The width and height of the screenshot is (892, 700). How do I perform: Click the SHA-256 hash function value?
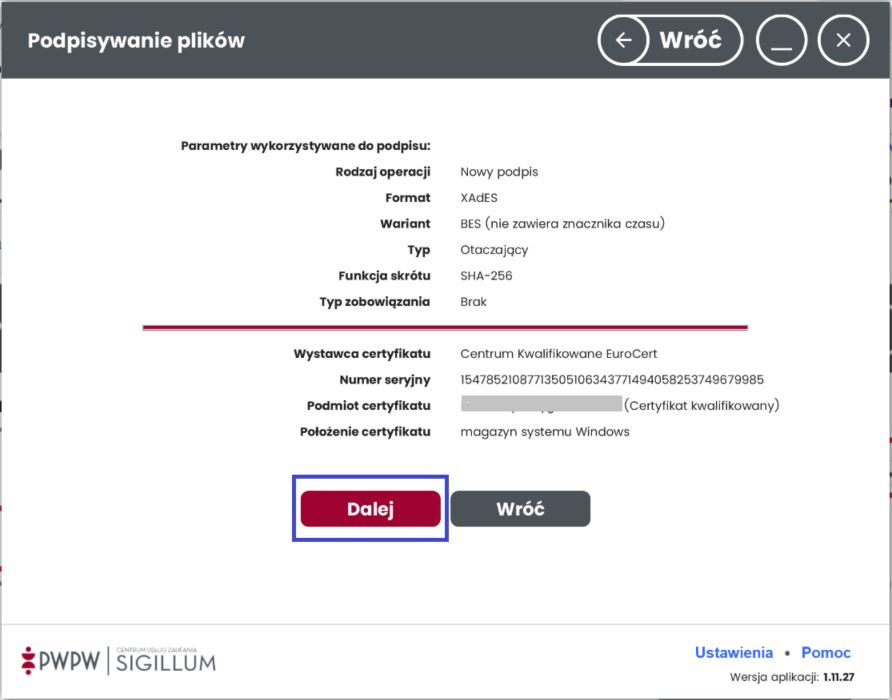click(x=486, y=275)
